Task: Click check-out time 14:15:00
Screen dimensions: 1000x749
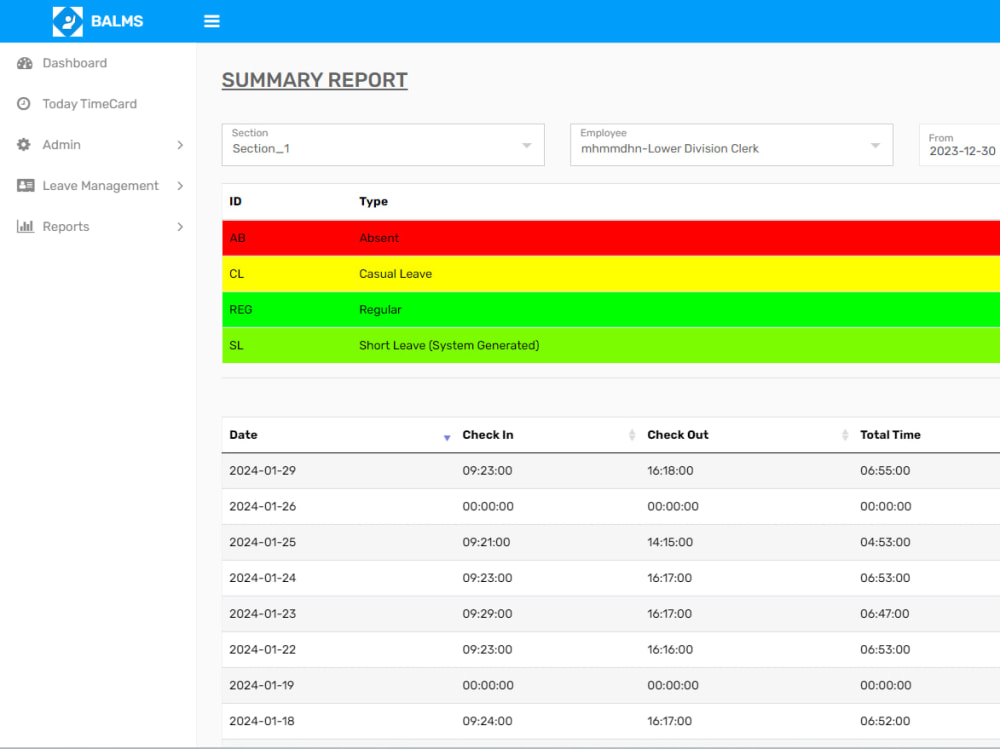Action: 670,542
